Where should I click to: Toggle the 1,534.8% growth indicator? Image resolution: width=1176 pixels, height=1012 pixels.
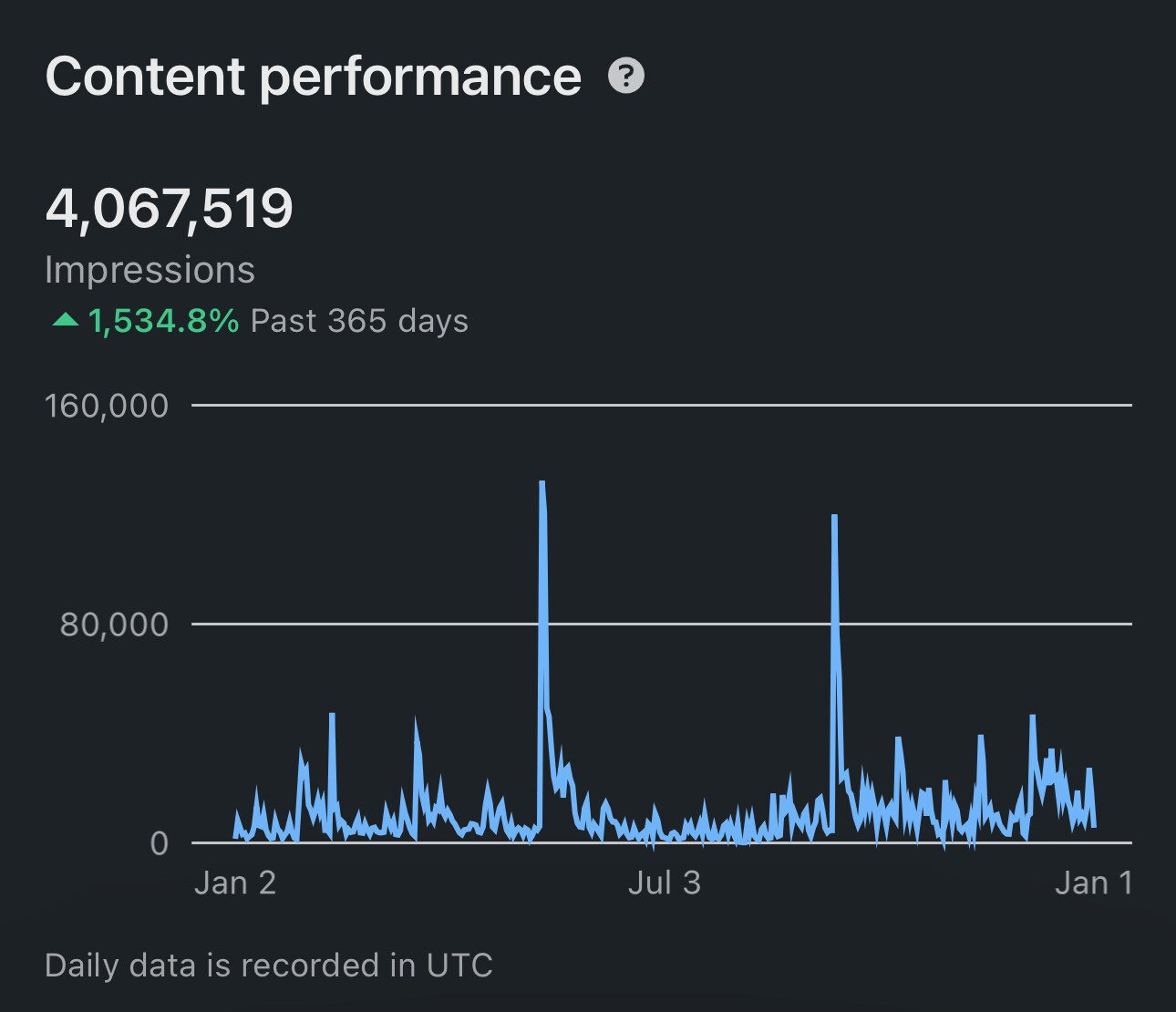click(x=162, y=320)
